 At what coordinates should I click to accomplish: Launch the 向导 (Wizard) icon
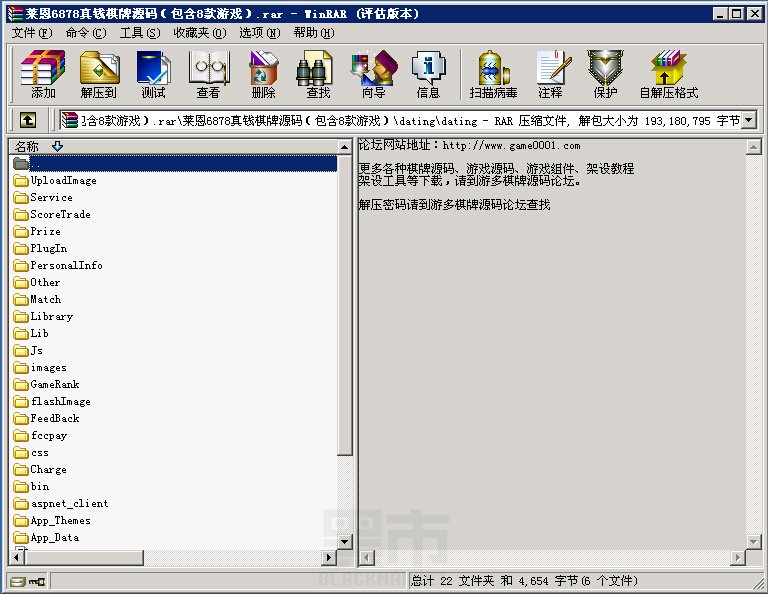click(373, 73)
